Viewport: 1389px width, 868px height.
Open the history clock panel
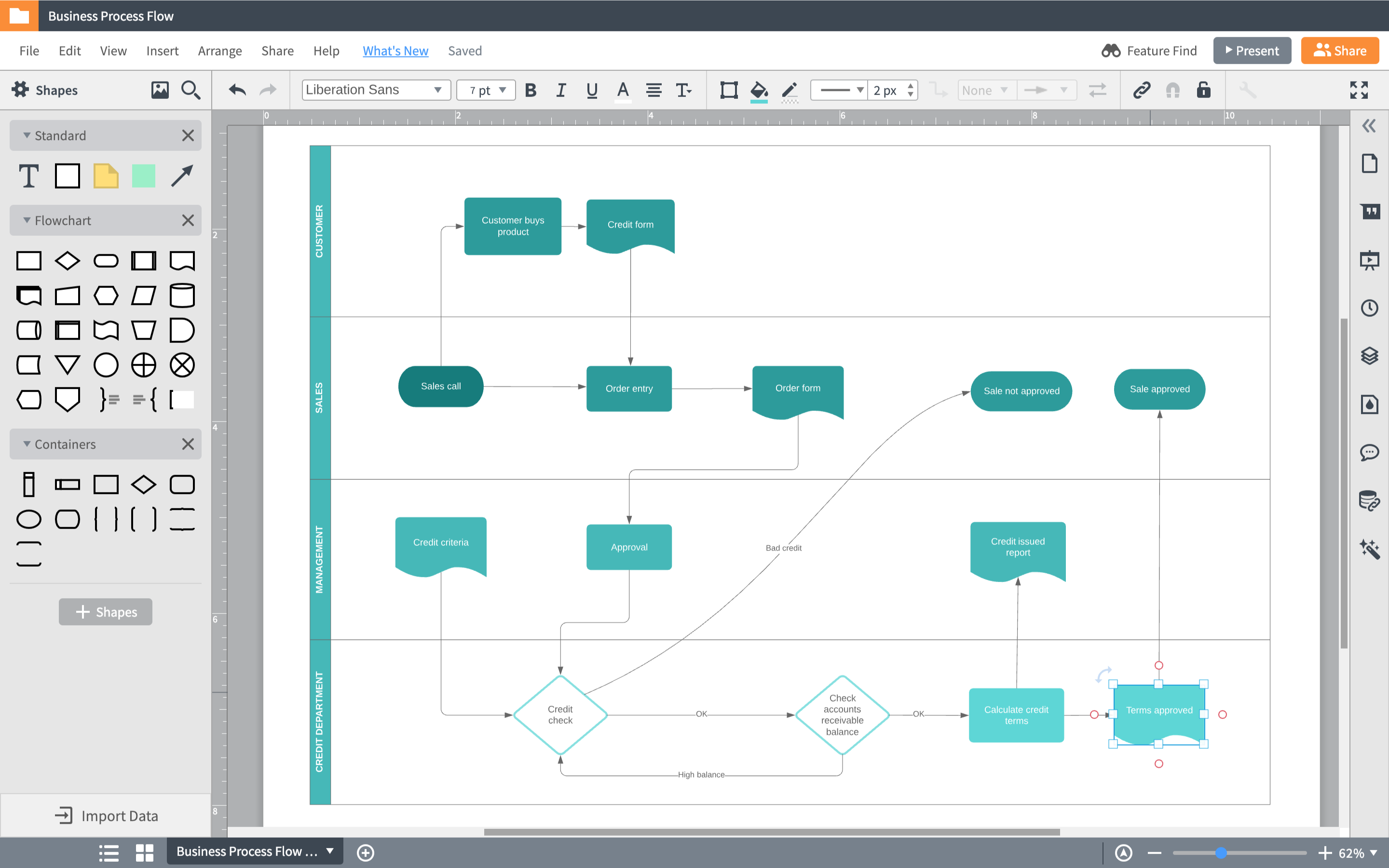(1370, 308)
